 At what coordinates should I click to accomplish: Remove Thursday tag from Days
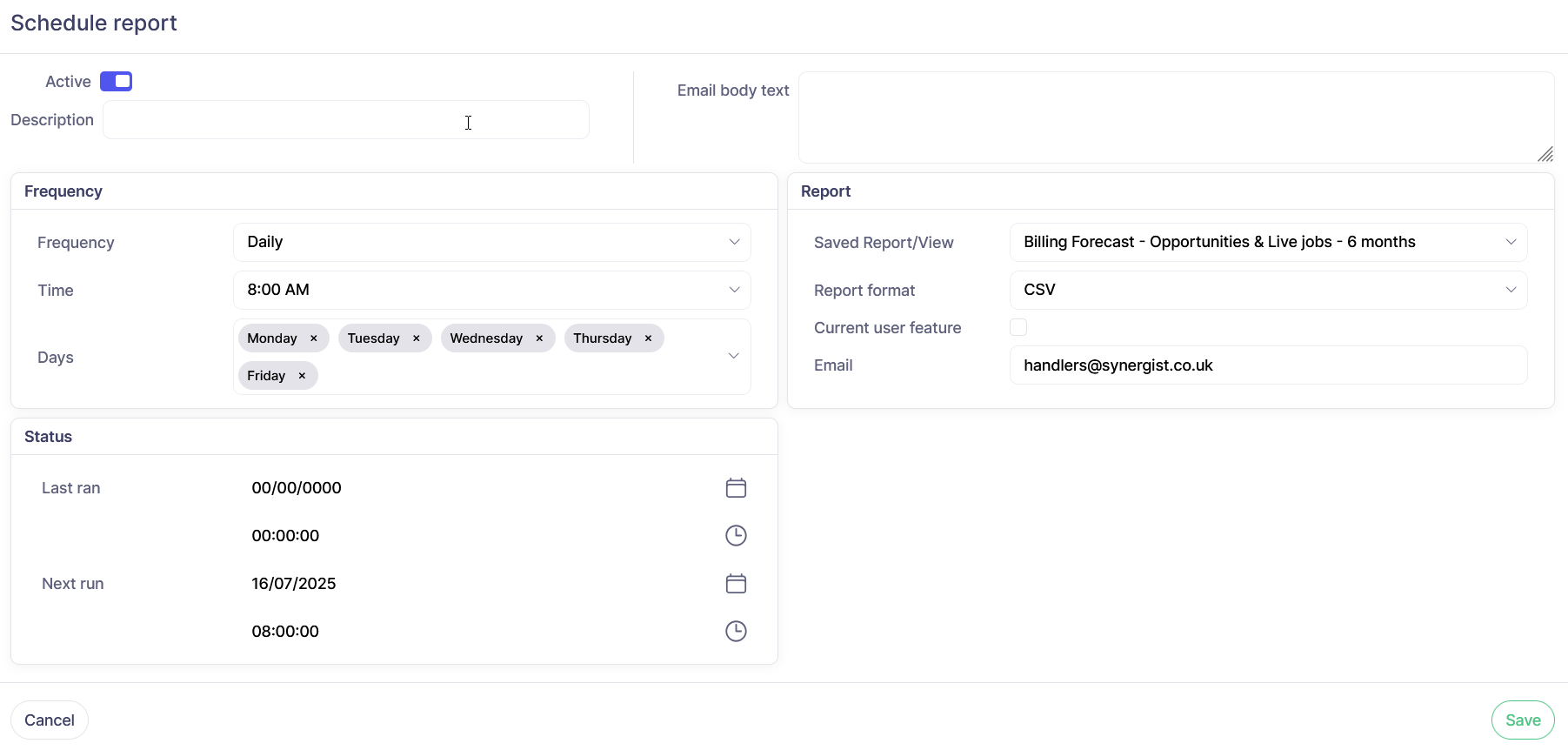point(648,338)
